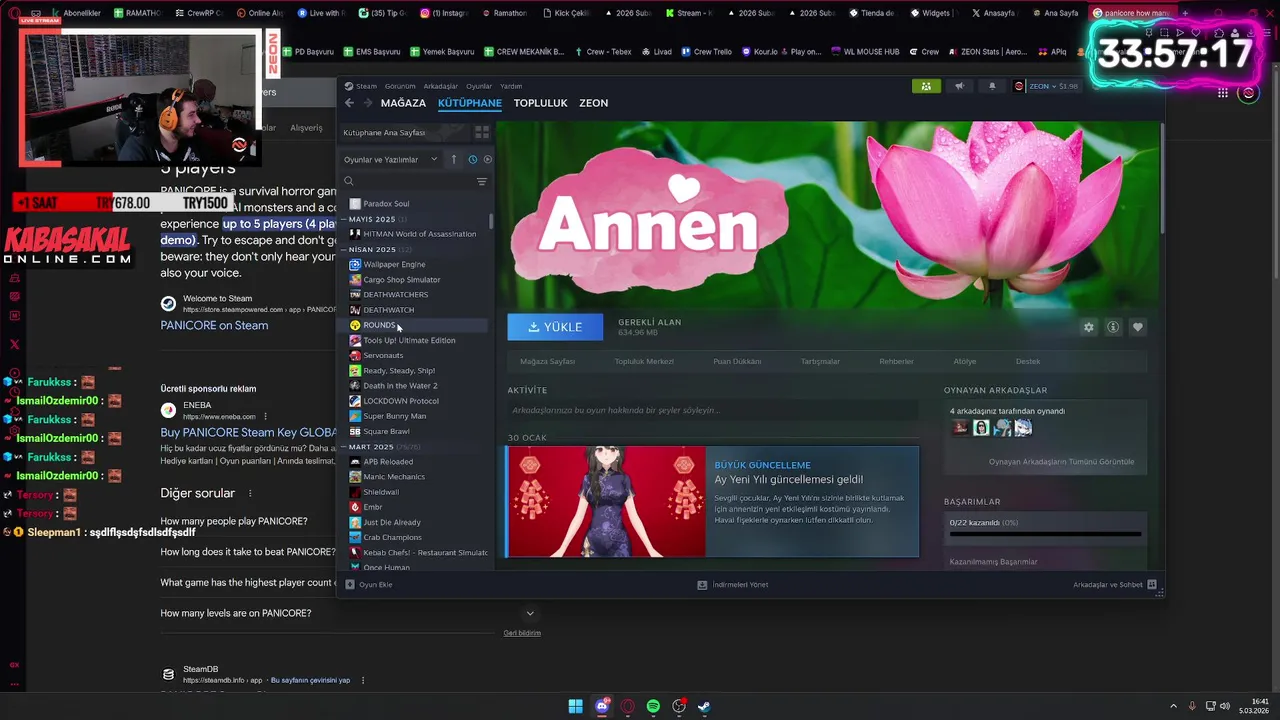Open the Atölye link
The image size is (1280, 720).
click(965, 361)
